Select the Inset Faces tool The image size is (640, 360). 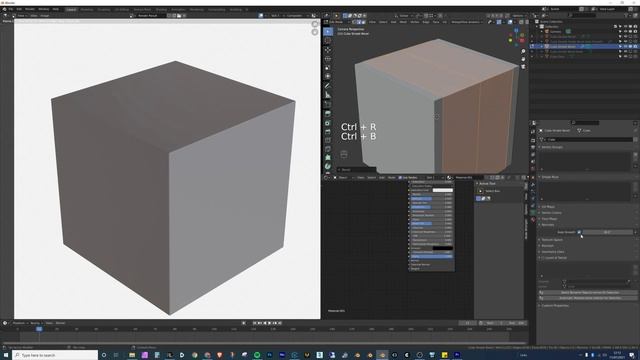[x=328, y=122]
